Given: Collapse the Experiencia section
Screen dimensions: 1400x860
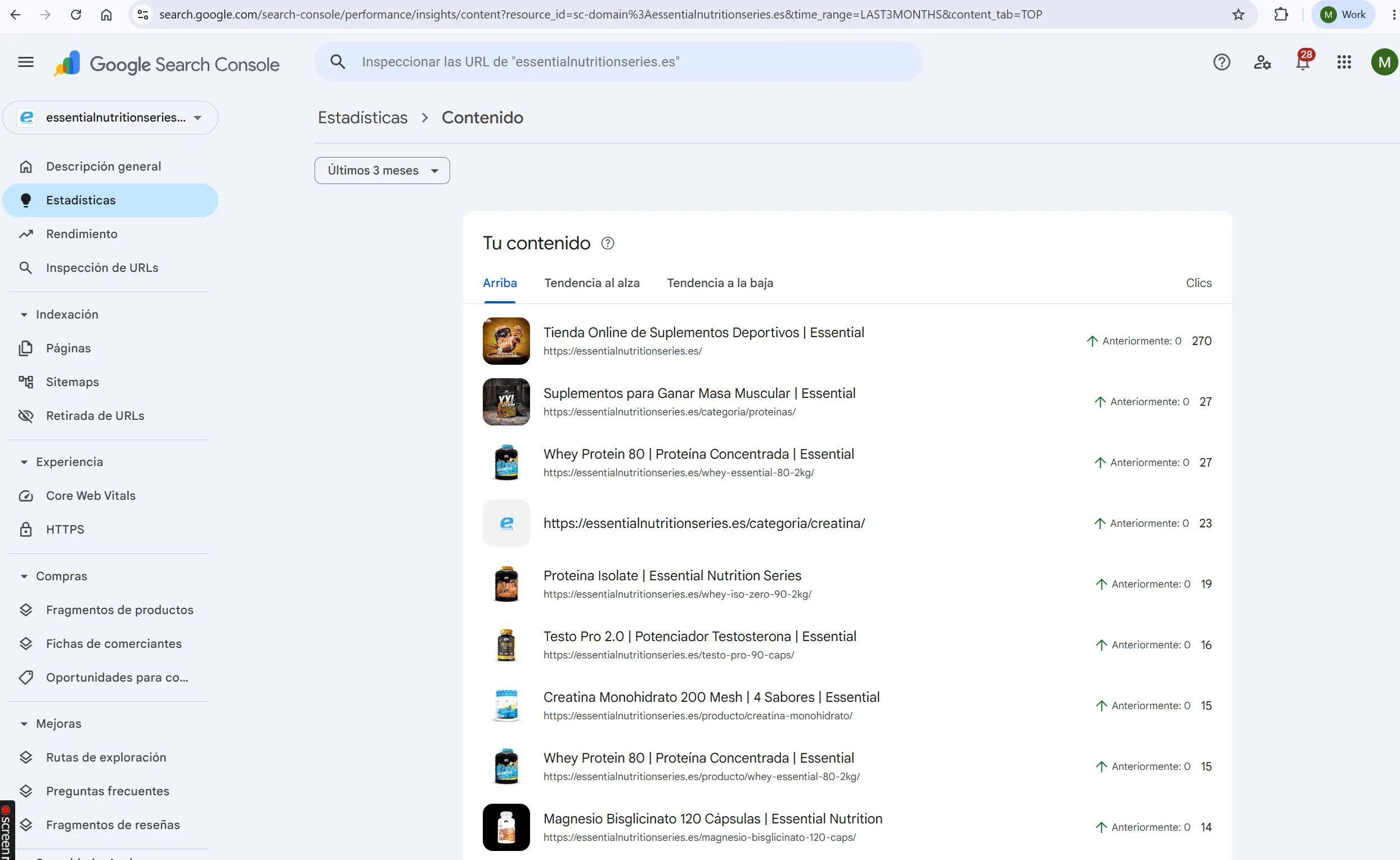Looking at the screenshot, I should click(x=61, y=462).
